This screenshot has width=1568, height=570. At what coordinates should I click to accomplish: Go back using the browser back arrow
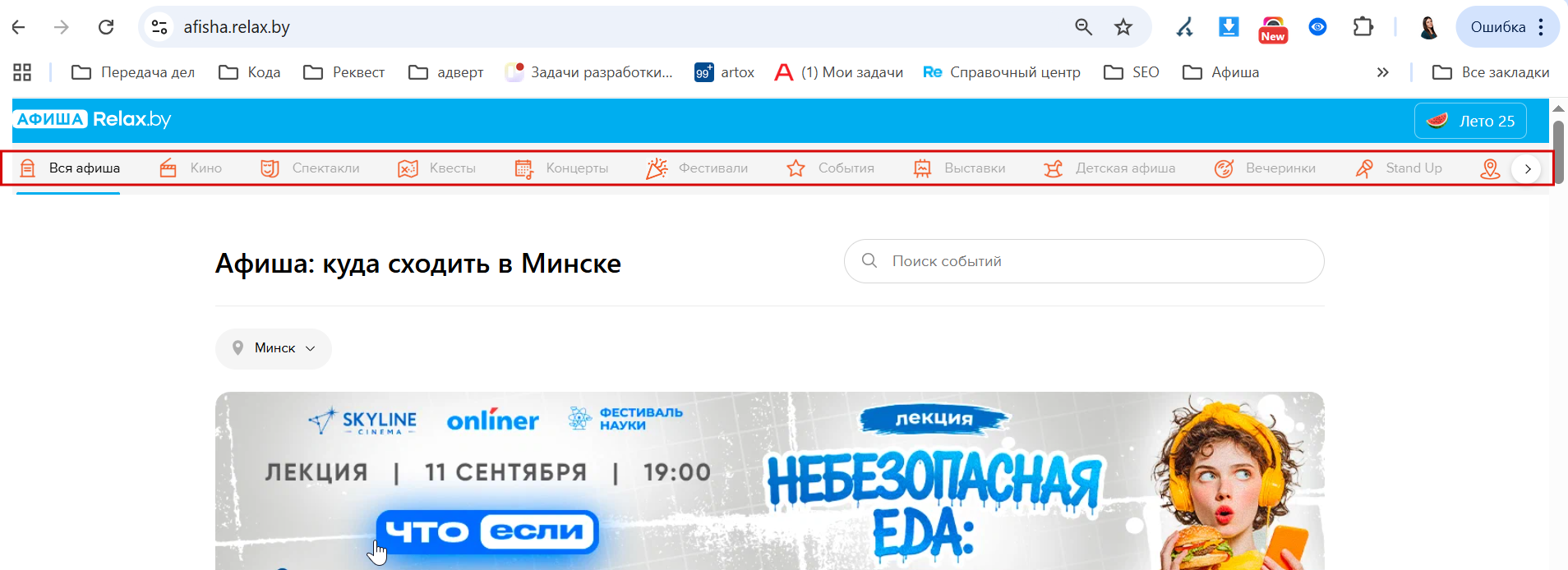(x=19, y=27)
